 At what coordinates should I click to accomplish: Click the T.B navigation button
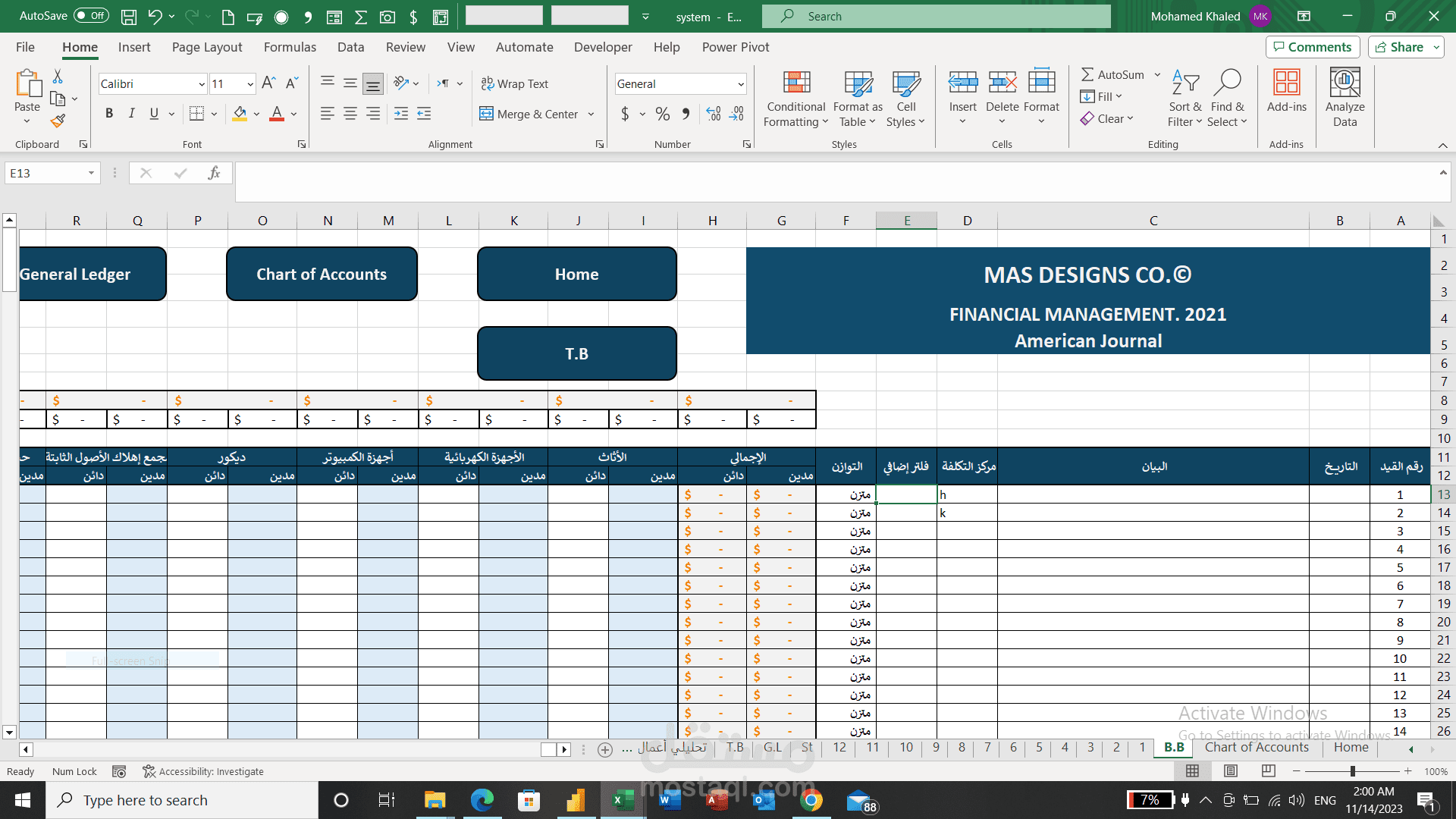click(x=576, y=353)
